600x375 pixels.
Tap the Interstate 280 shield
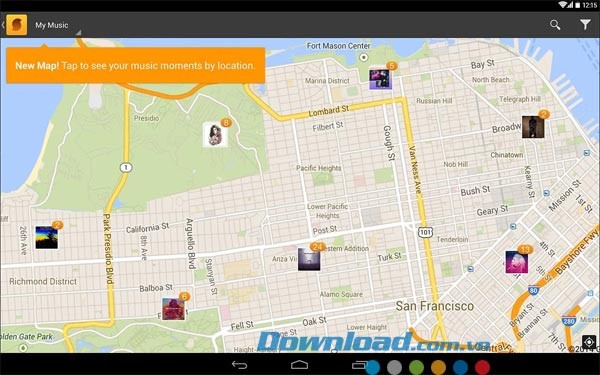point(569,321)
